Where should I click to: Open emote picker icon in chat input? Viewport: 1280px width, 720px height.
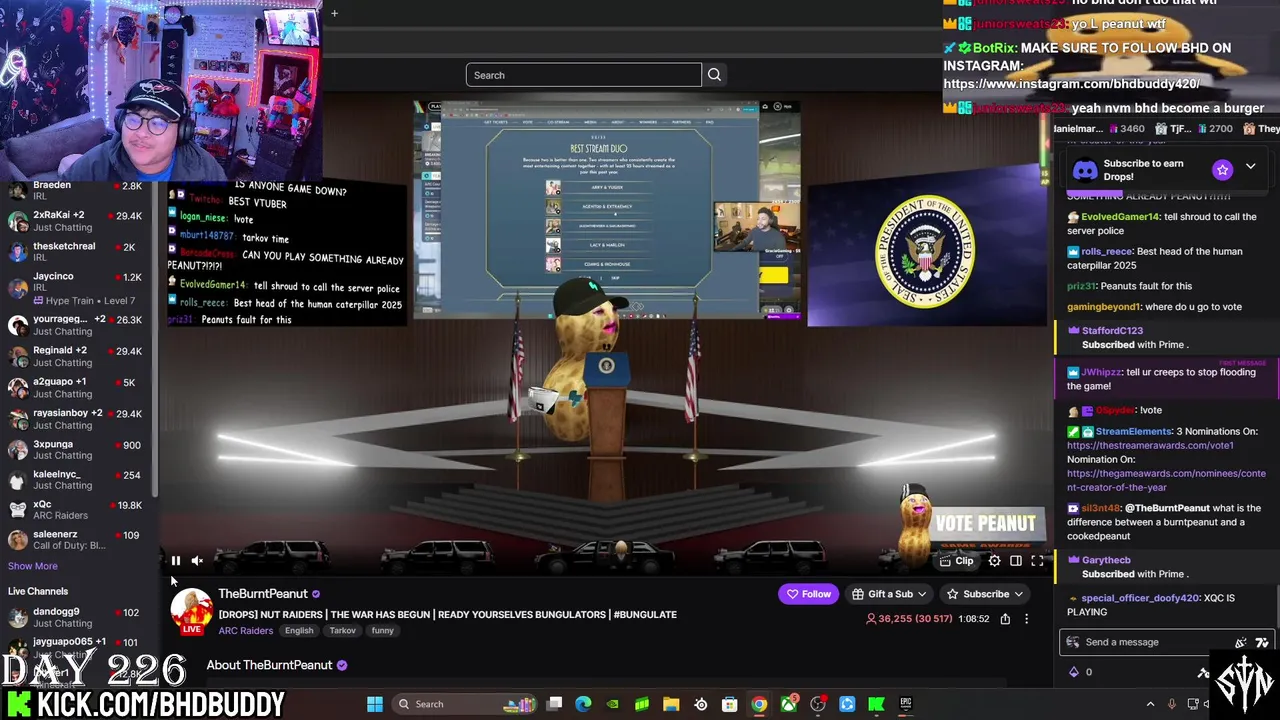click(1262, 642)
